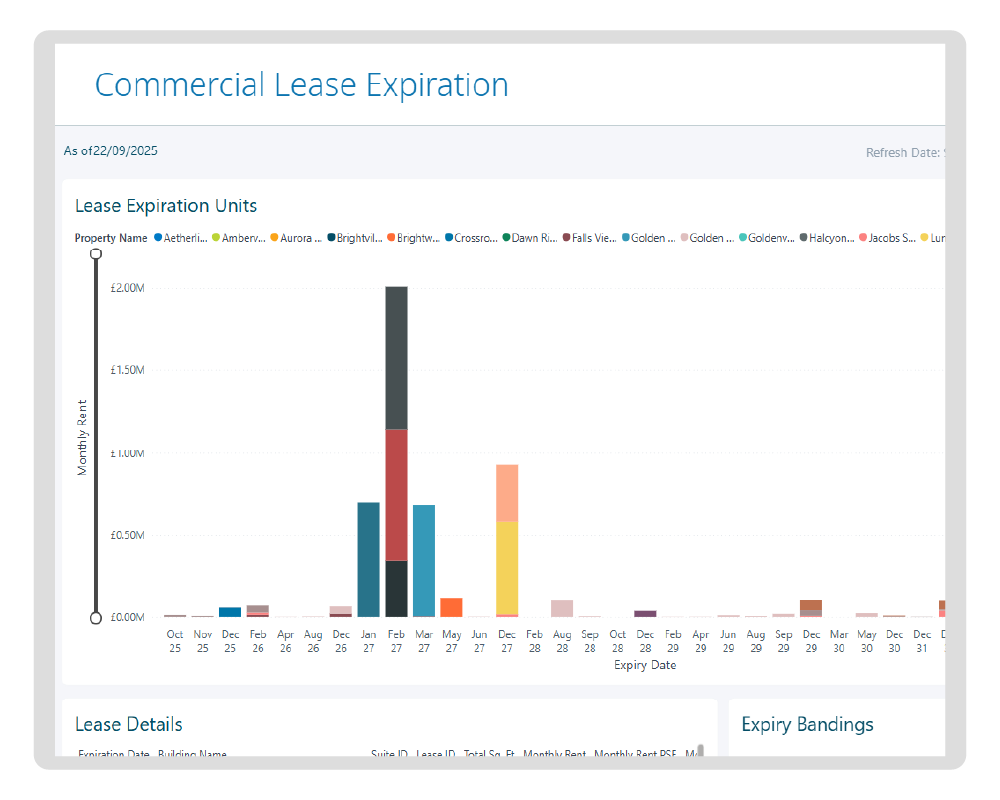The image size is (1000, 800).
Task: Select Halcyon... in the property legend
Action: 830,238
